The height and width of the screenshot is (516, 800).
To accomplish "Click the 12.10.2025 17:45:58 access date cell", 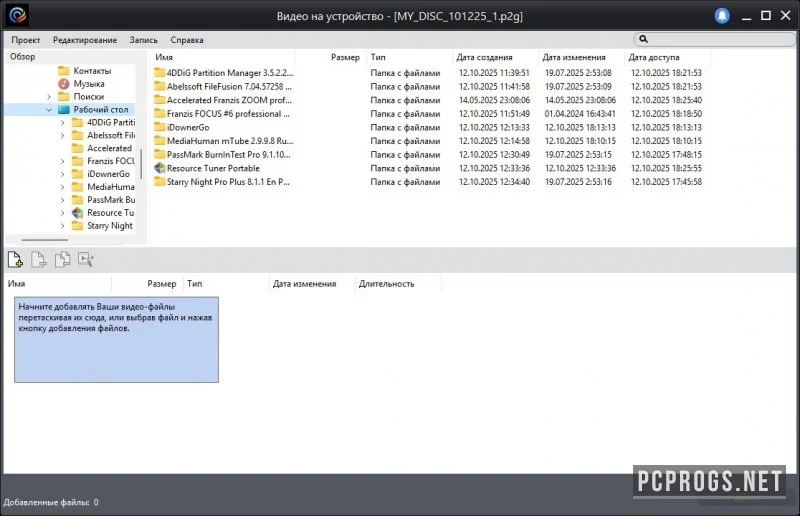I will 666,182.
